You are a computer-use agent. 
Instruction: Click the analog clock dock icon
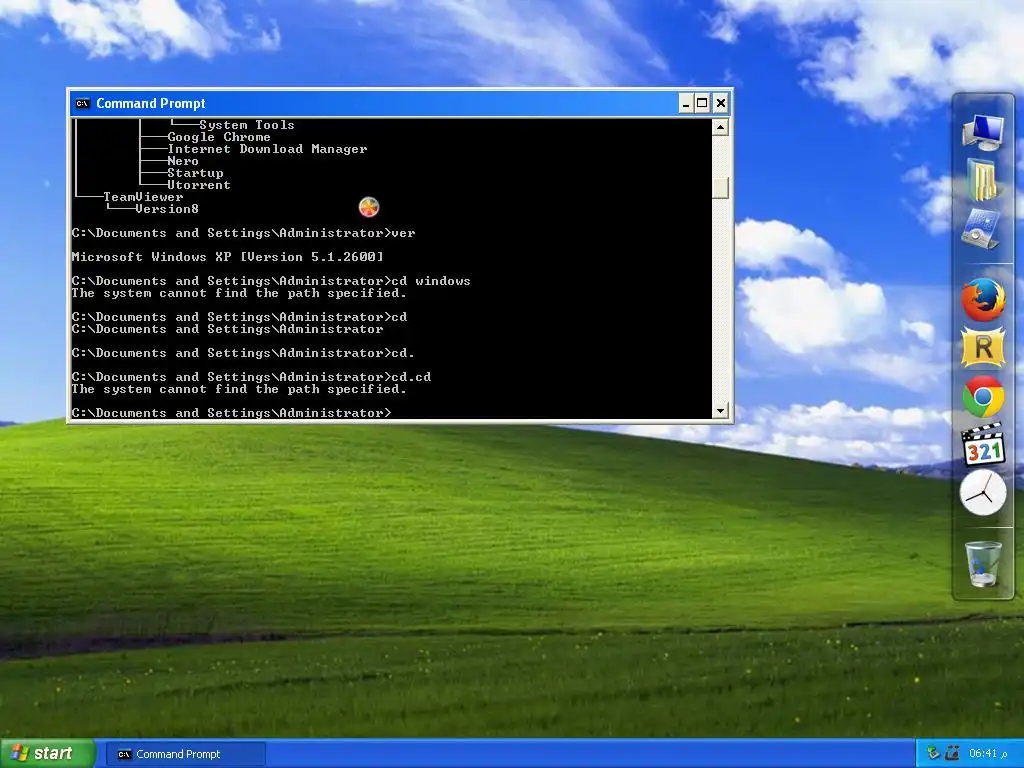point(983,493)
